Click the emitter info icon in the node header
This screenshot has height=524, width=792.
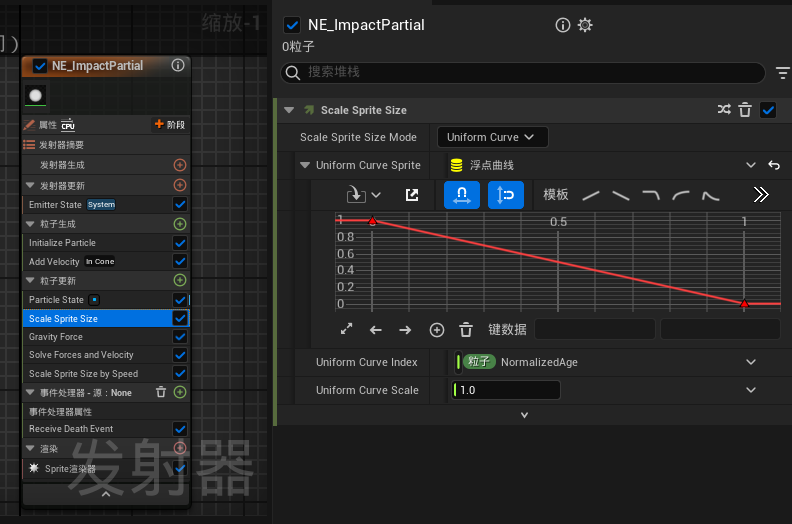[178, 65]
